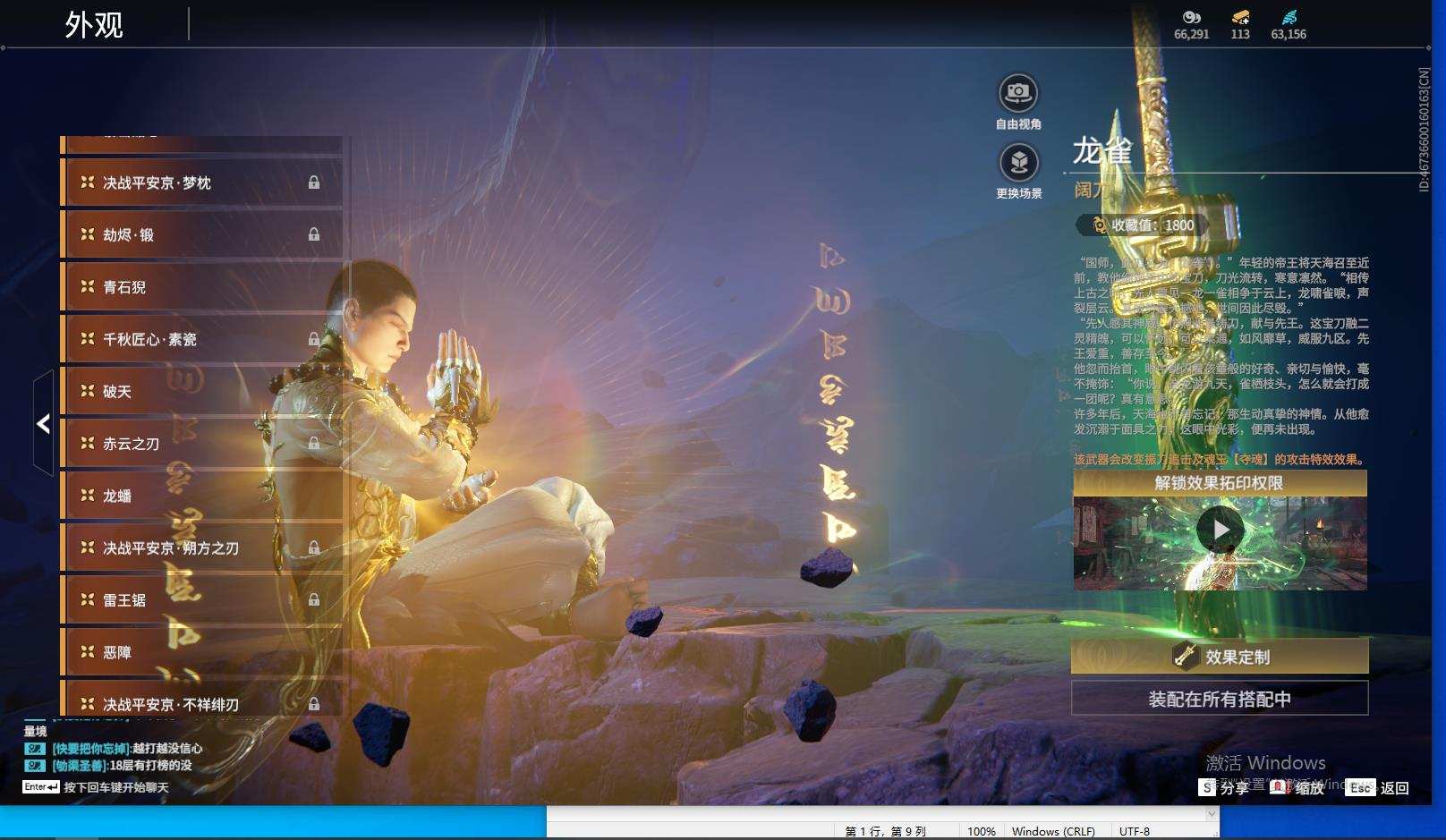Click the 外观 page title
The width and height of the screenshot is (1446, 840).
94,24
